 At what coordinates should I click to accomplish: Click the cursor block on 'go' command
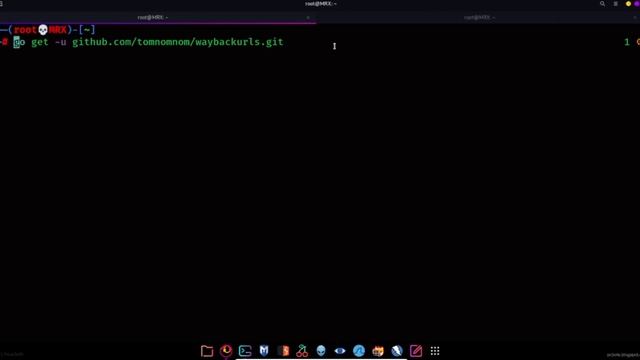[x=17, y=42]
